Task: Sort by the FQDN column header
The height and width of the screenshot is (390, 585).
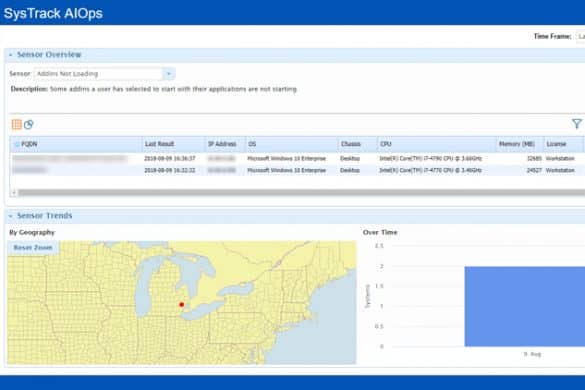Action: [x=76, y=144]
